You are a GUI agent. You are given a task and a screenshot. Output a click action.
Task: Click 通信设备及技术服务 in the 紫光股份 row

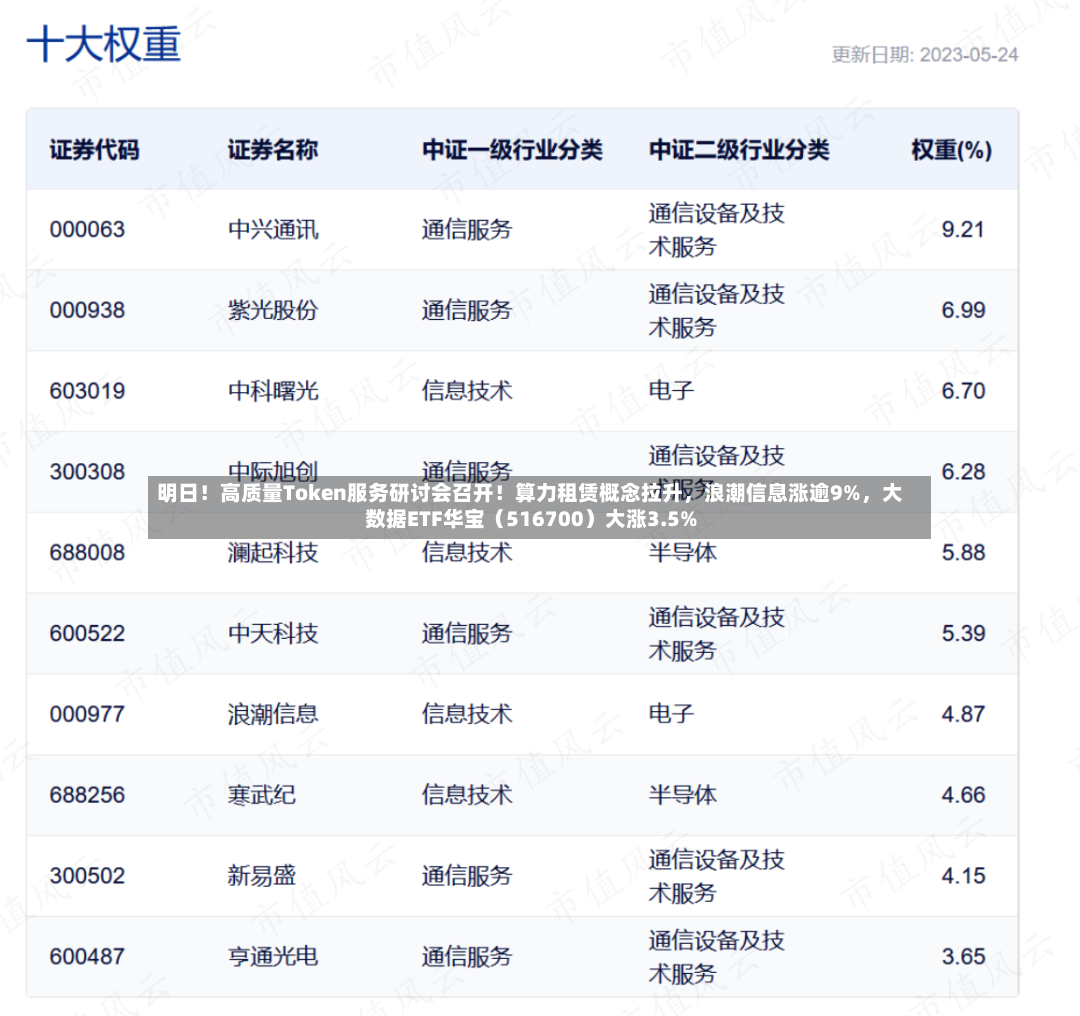716,310
